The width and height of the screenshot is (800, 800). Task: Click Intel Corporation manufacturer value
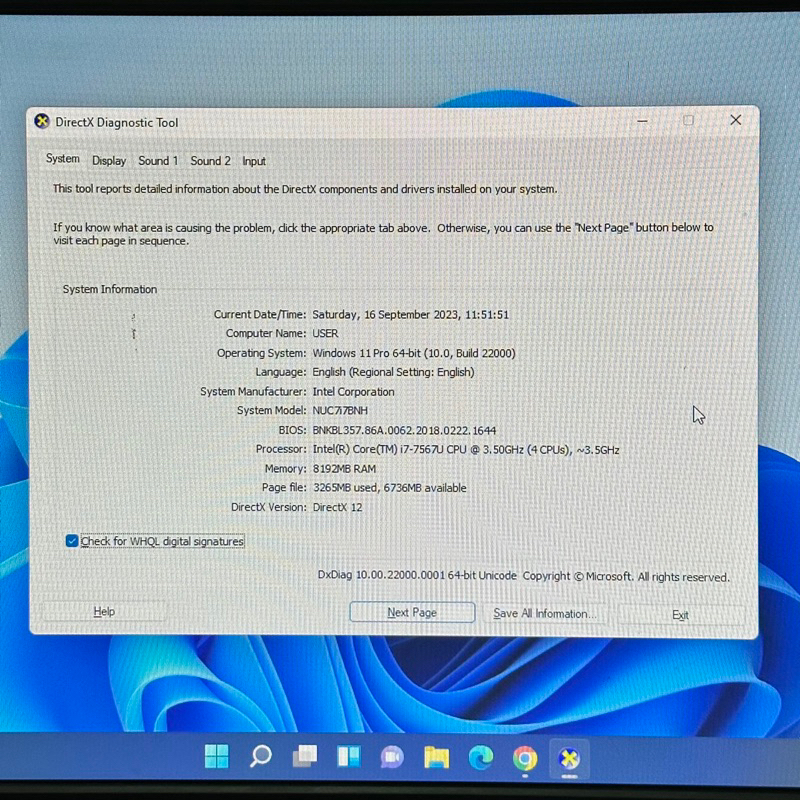click(353, 391)
